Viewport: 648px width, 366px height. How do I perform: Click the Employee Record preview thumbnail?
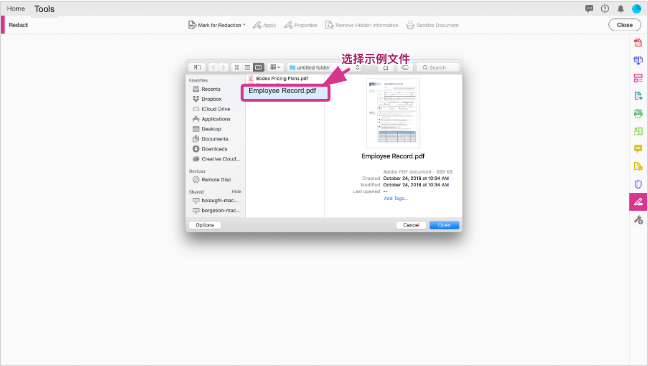pos(393,113)
